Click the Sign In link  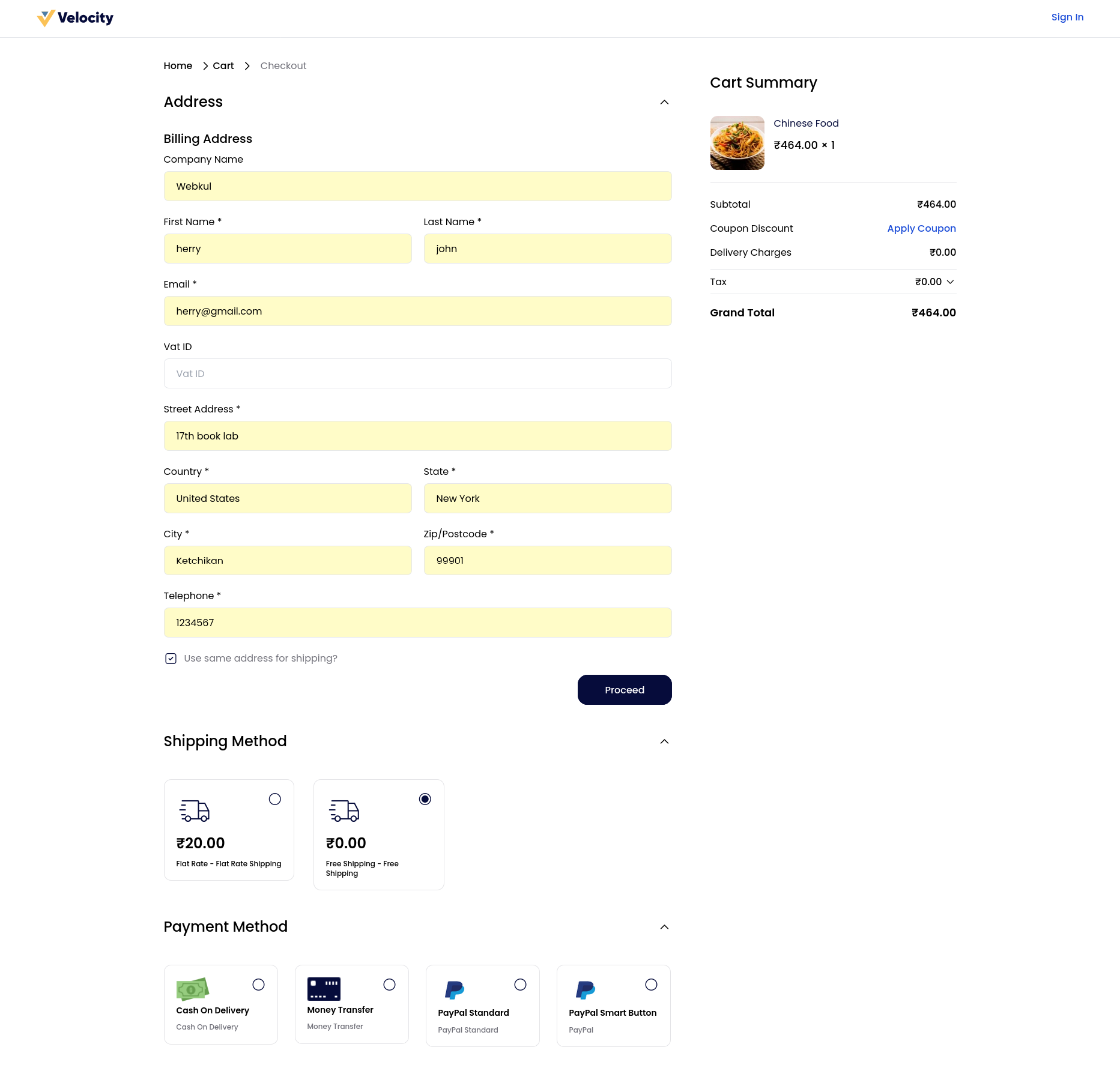coord(1067,17)
